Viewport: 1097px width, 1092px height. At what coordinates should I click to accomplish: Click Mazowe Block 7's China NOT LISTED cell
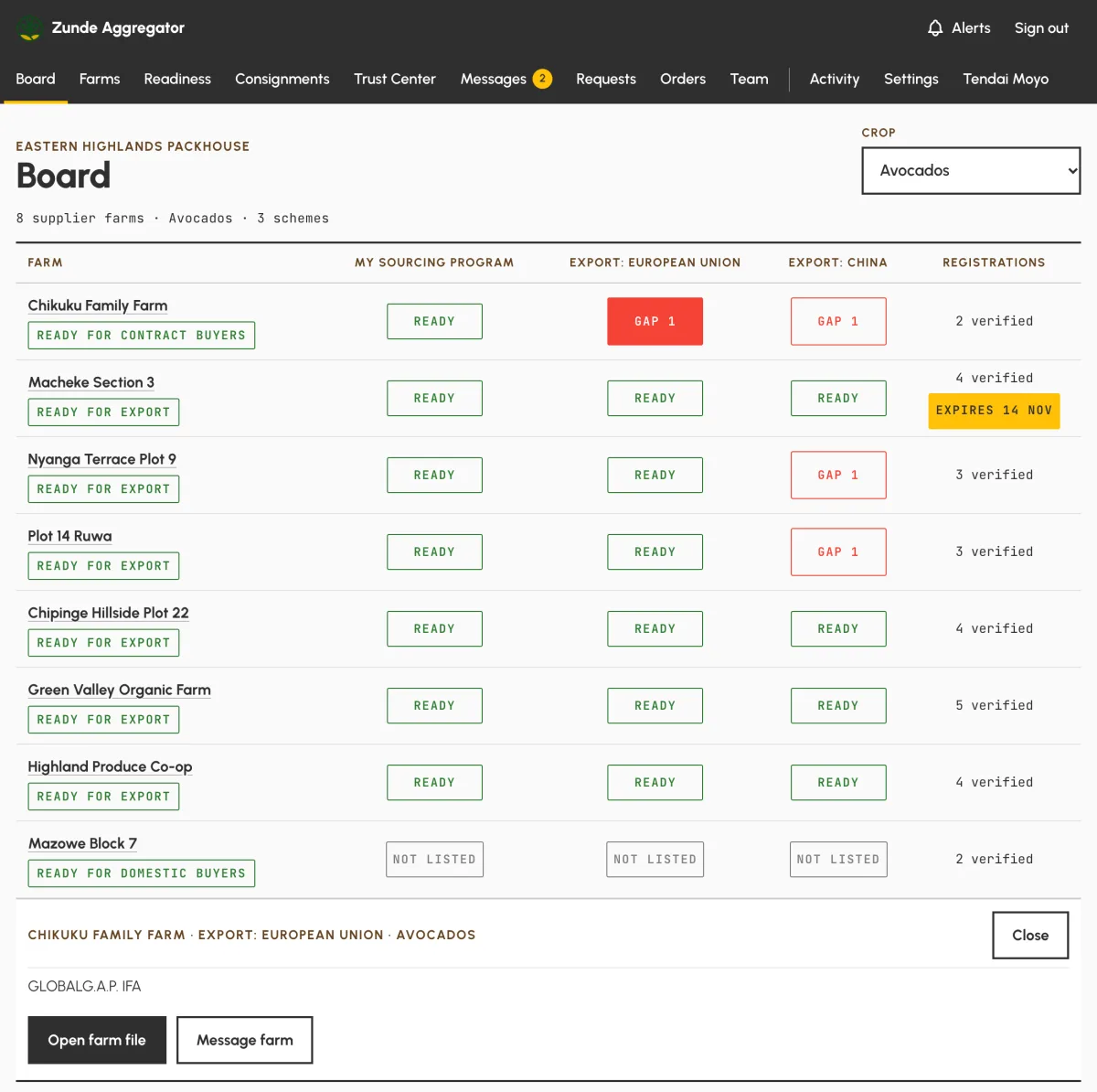(838, 859)
